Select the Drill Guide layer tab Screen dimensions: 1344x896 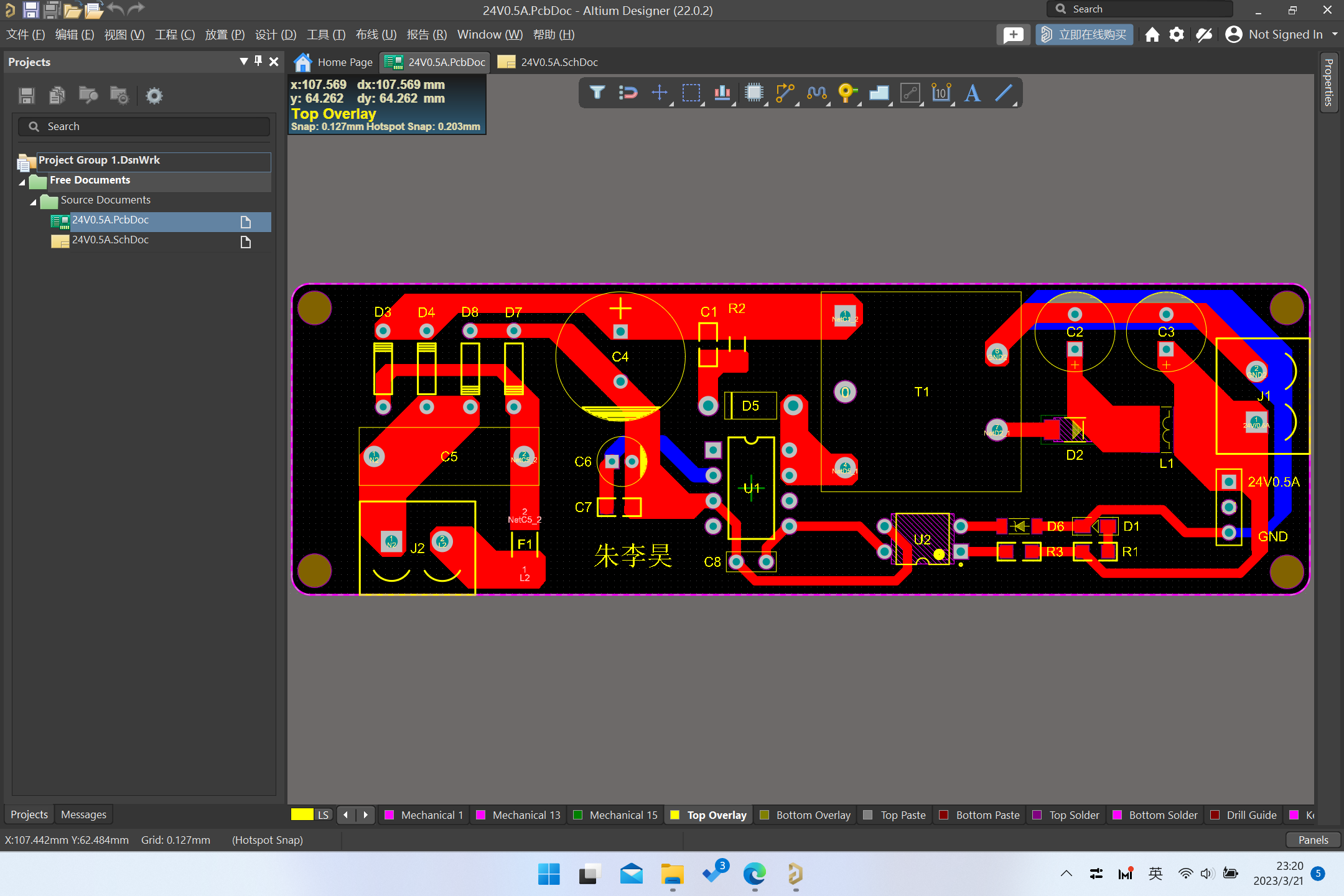point(1244,814)
